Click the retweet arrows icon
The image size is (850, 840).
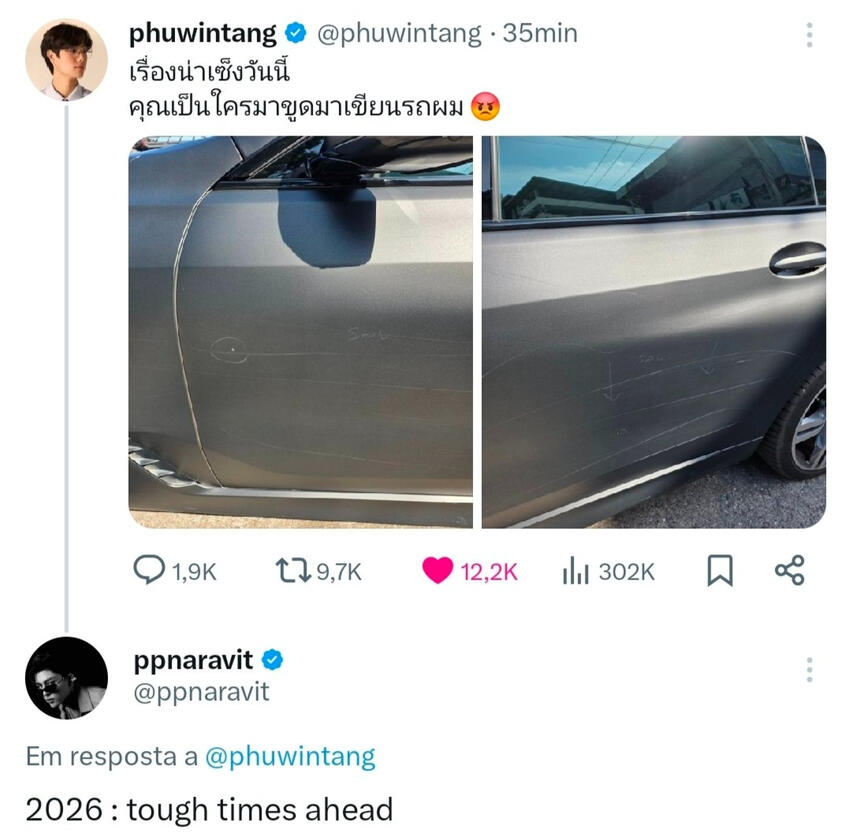(x=294, y=570)
